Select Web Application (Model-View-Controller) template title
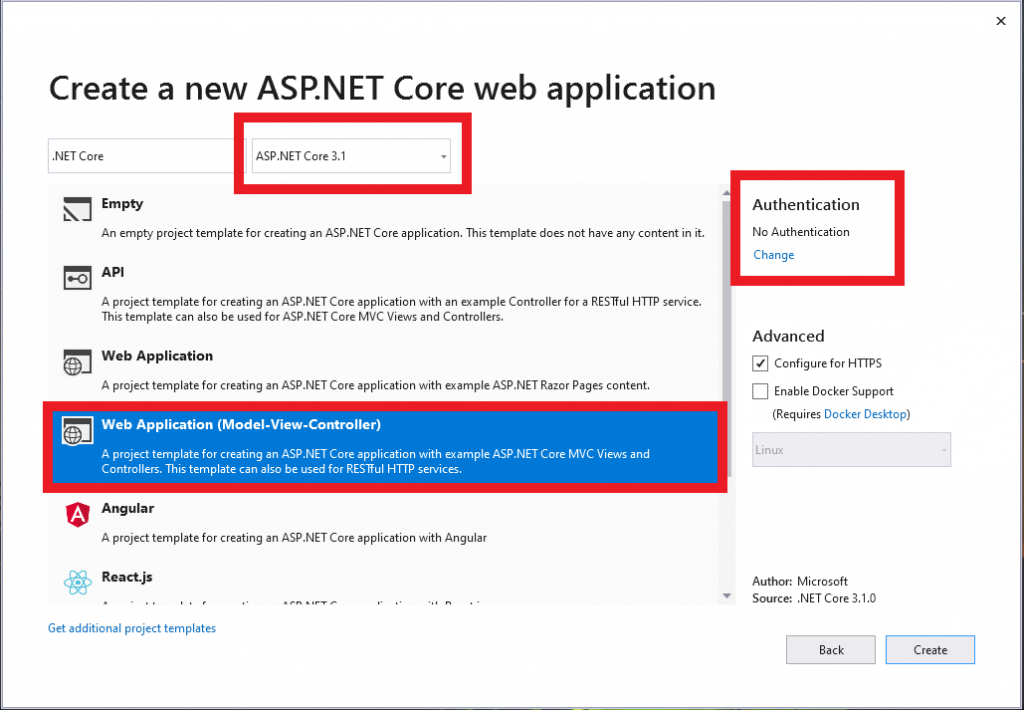 click(241, 424)
